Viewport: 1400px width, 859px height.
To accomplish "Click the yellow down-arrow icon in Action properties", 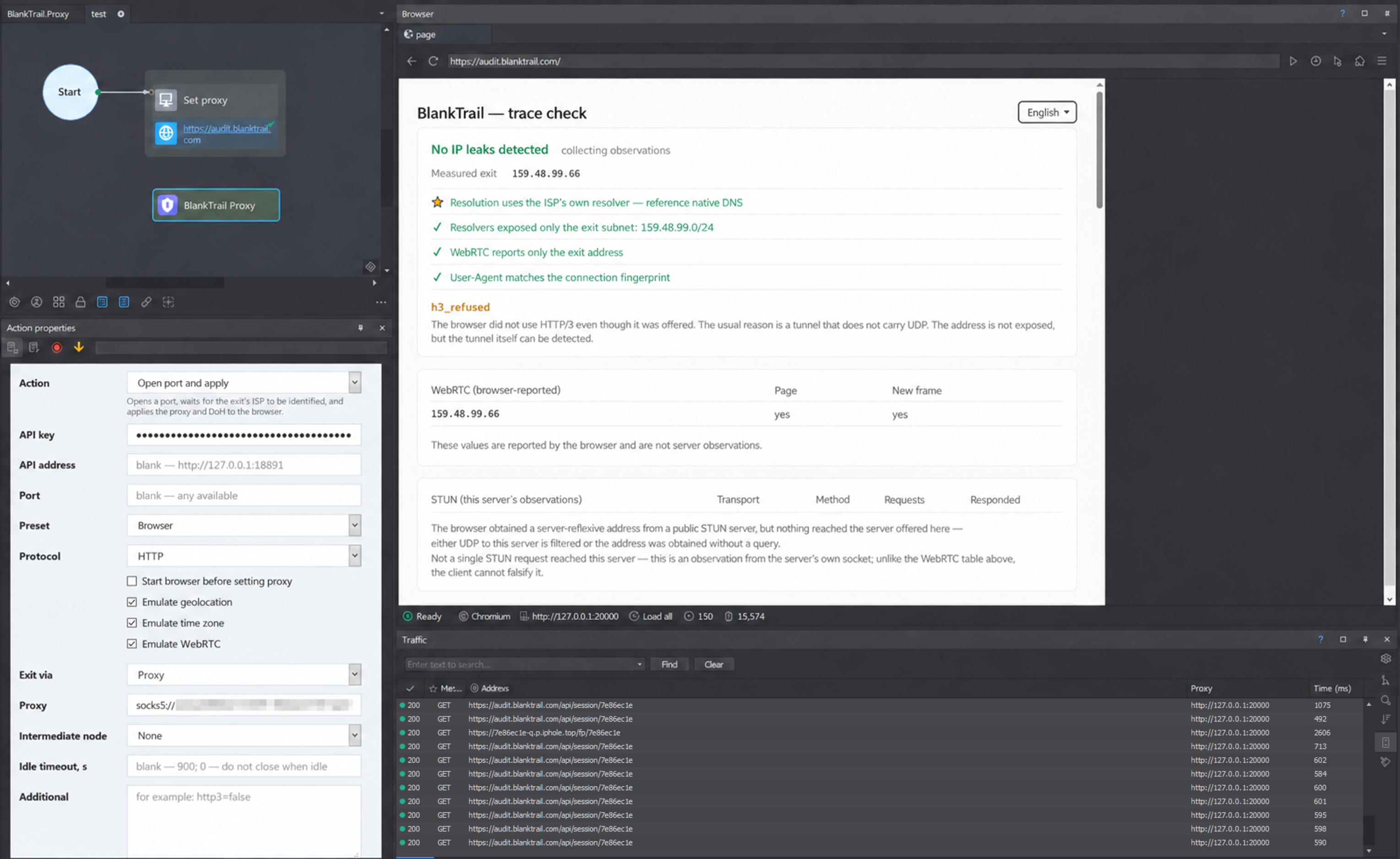I will pos(79,347).
